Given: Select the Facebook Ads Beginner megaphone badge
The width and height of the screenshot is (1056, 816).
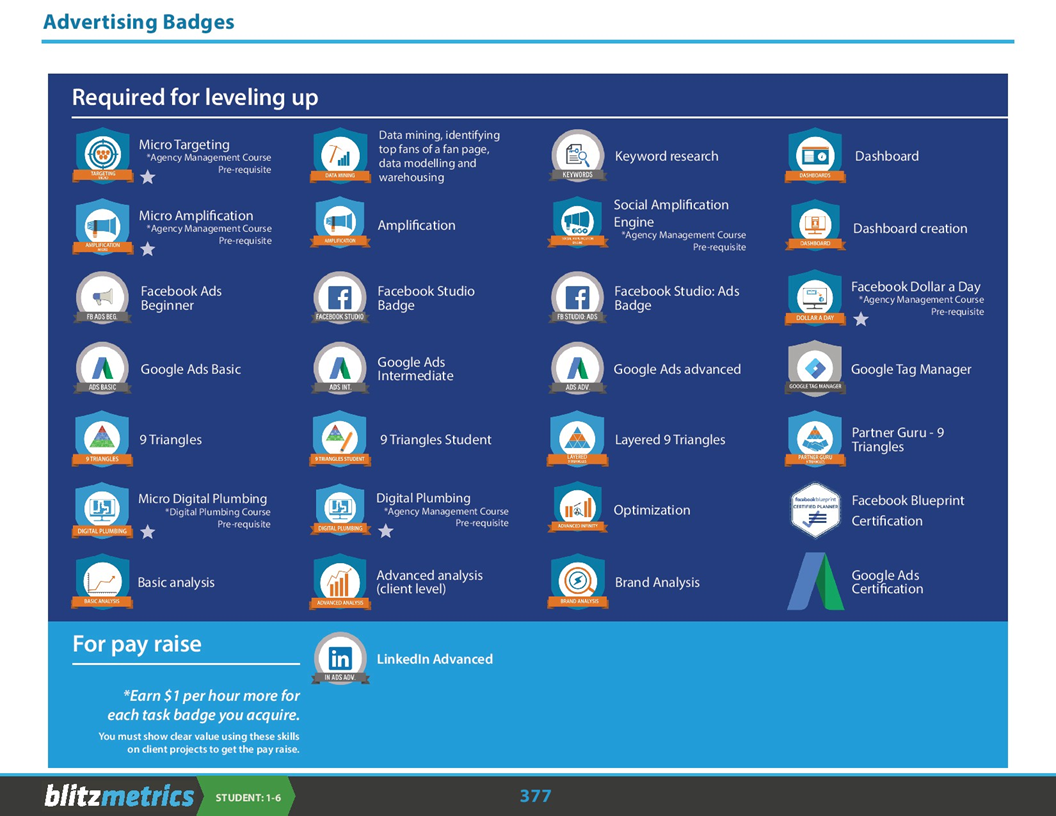Looking at the screenshot, I should (x=103, y=297).
